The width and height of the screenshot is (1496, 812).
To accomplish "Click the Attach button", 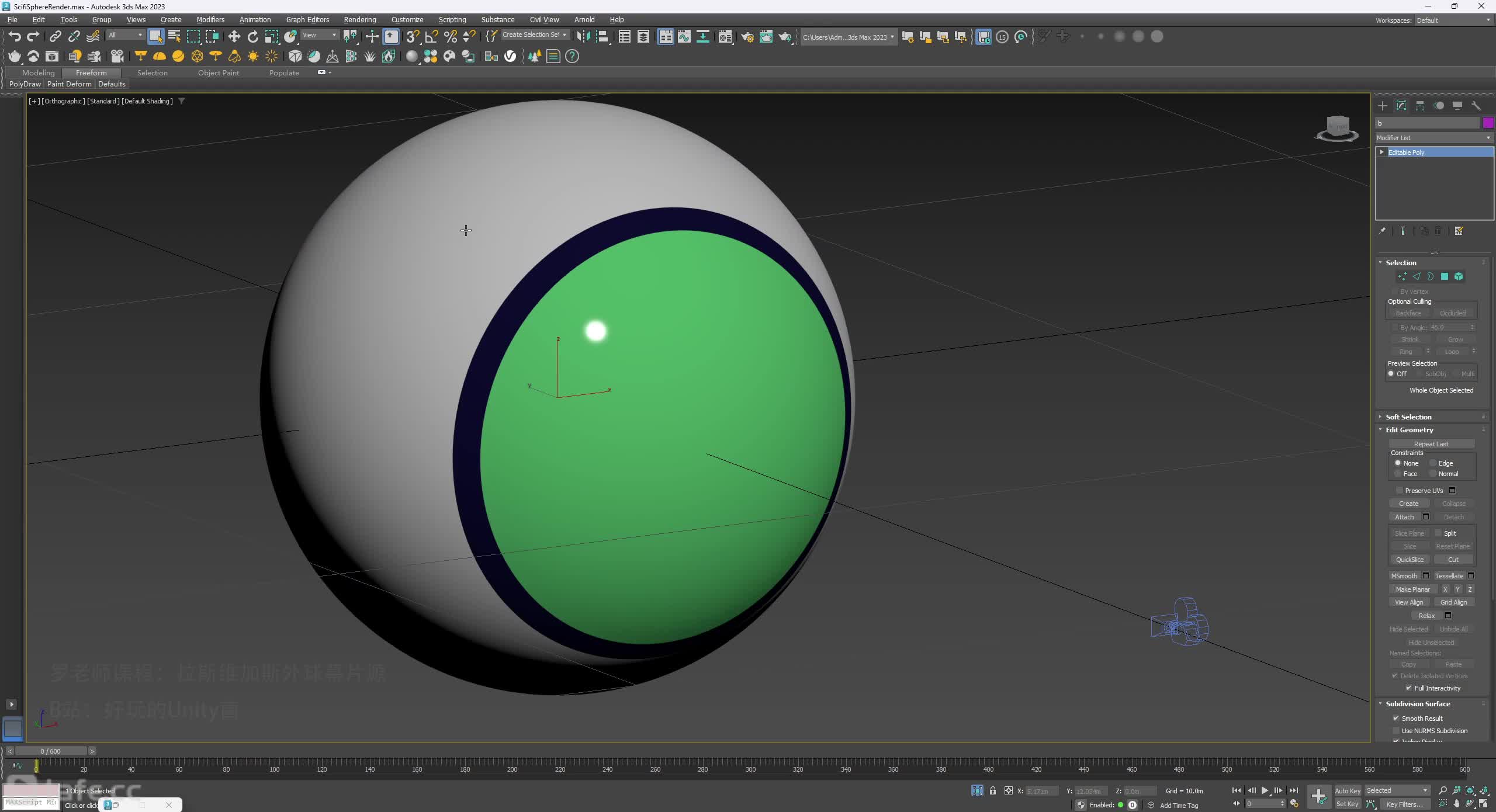I will click(1404, 517).
